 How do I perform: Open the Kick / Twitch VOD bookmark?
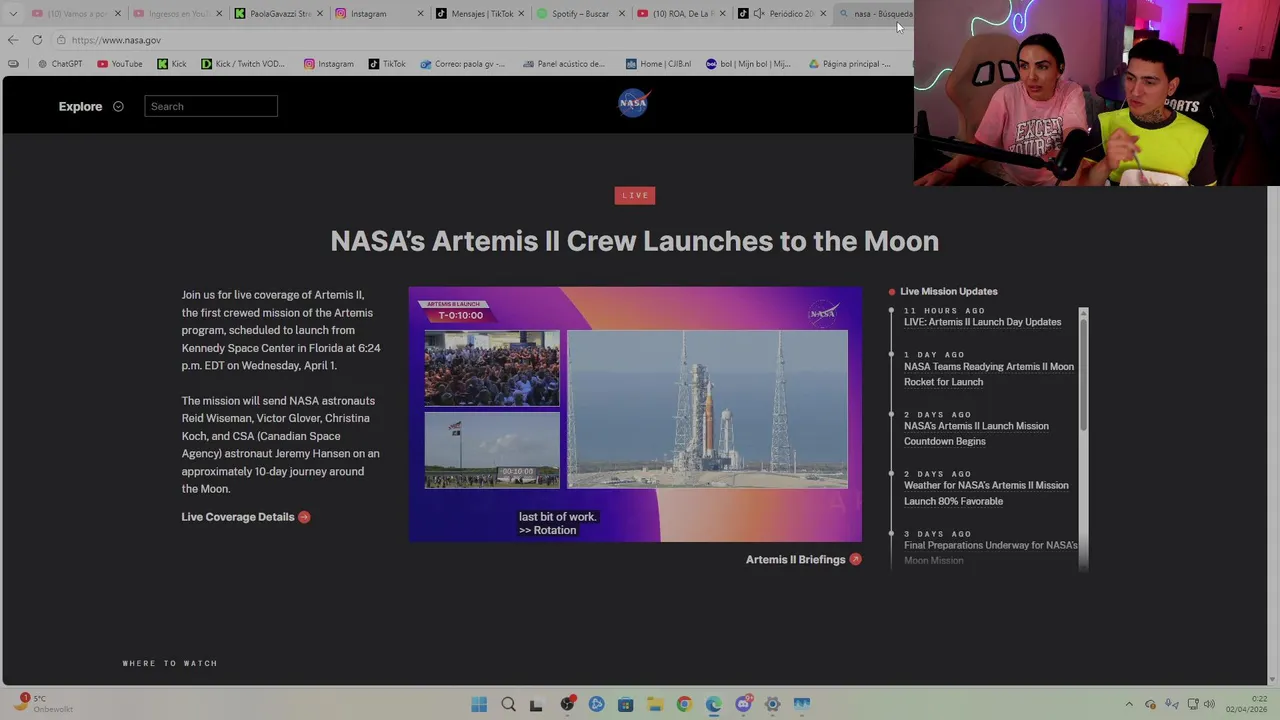tap(243, 64)
